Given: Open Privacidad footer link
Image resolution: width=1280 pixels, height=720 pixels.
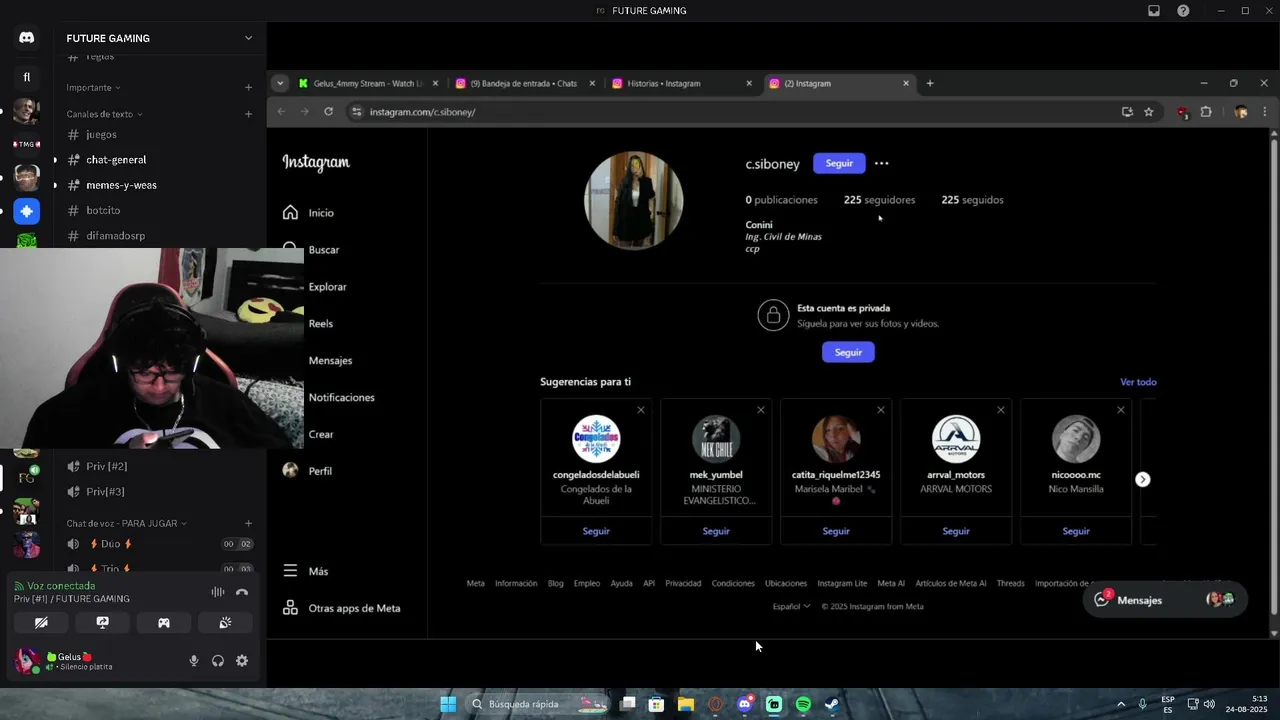Looking at the screenshot, I should point(683,583).
